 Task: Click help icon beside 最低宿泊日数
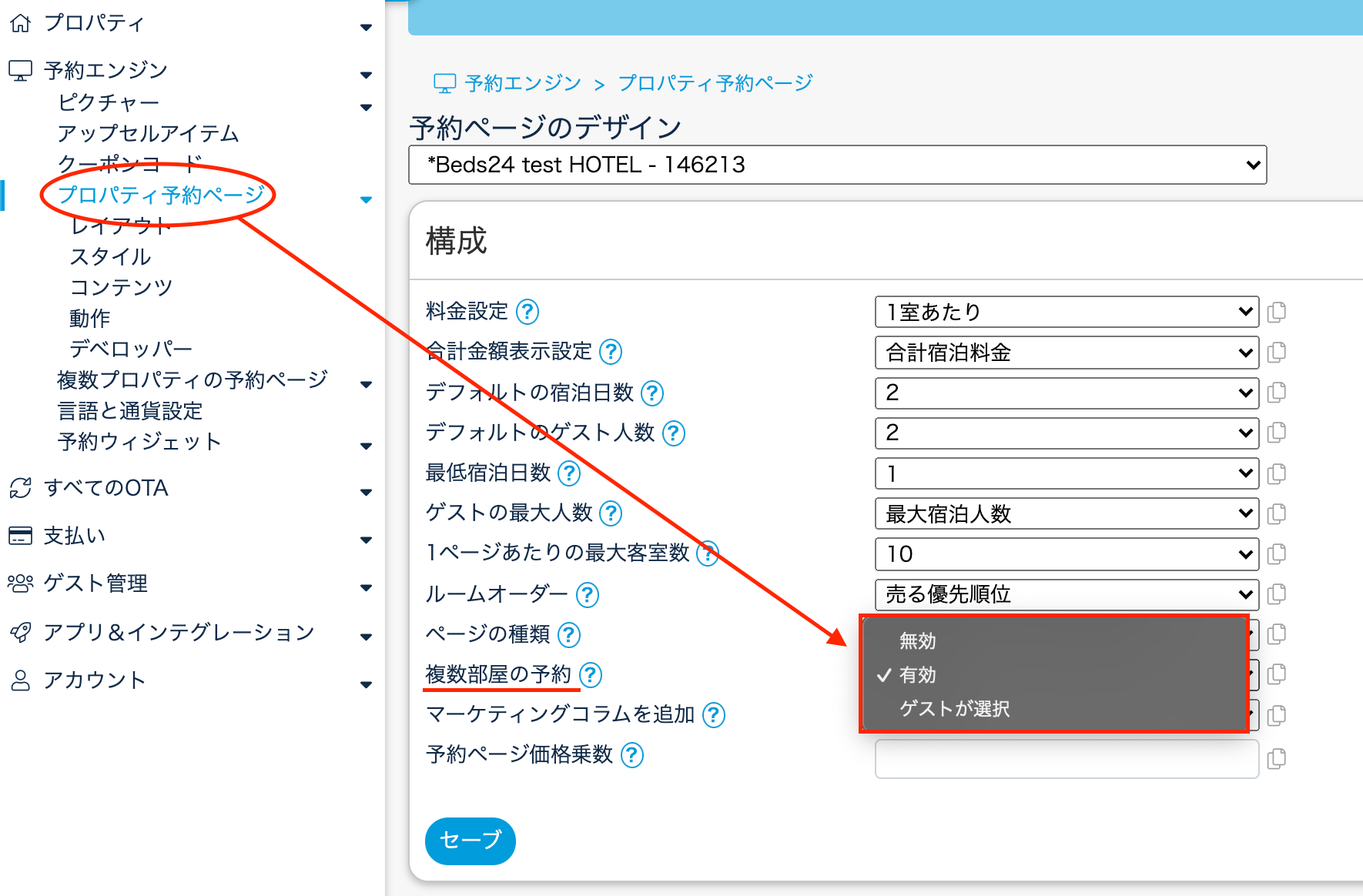[569, 473]
